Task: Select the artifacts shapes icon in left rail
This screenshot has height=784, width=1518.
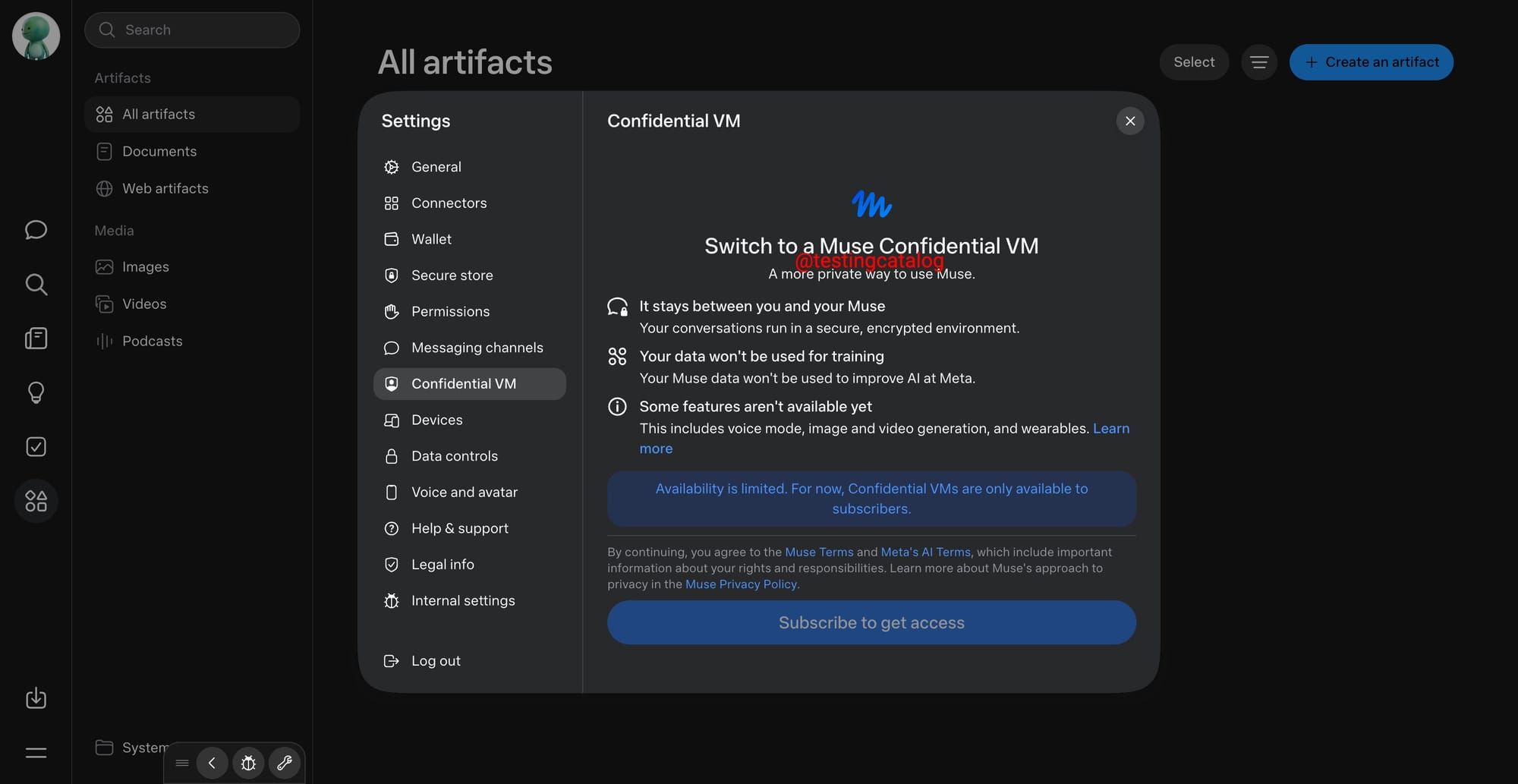Action: 36,501
